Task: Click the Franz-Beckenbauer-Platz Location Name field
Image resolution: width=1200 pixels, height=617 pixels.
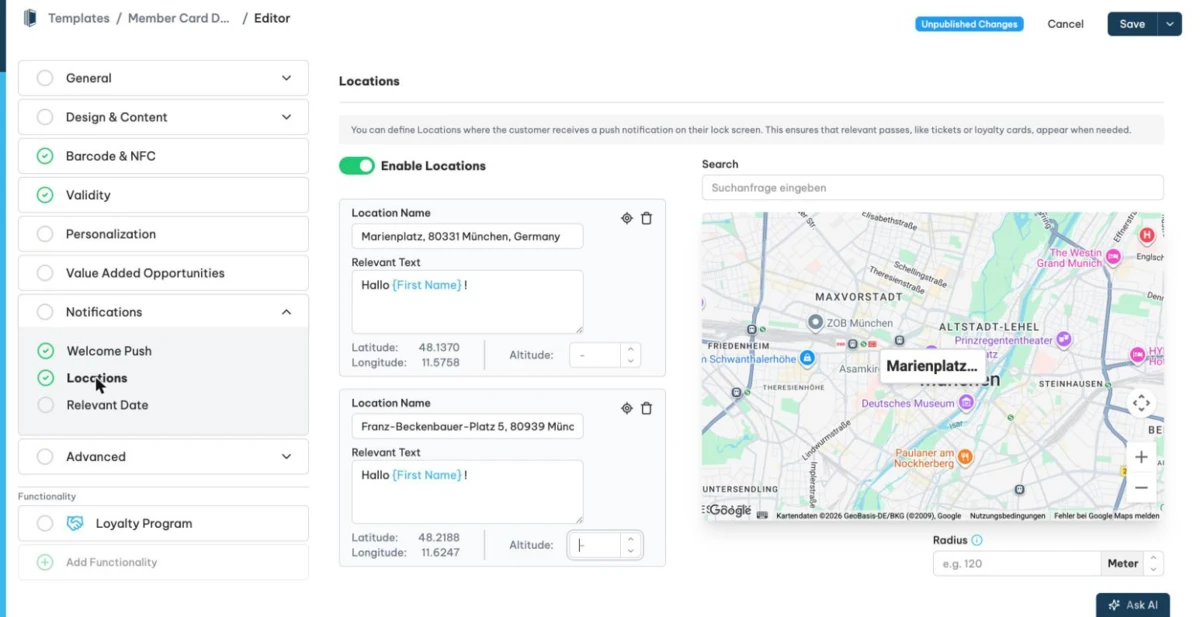Action: [467, 426]
